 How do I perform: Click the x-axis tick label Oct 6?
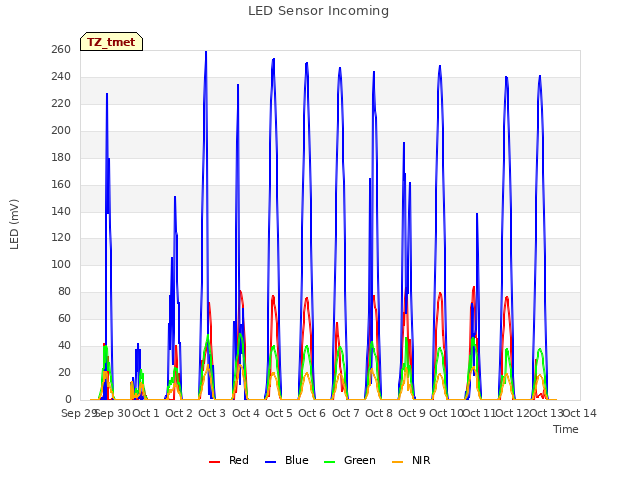click(312, 413)
